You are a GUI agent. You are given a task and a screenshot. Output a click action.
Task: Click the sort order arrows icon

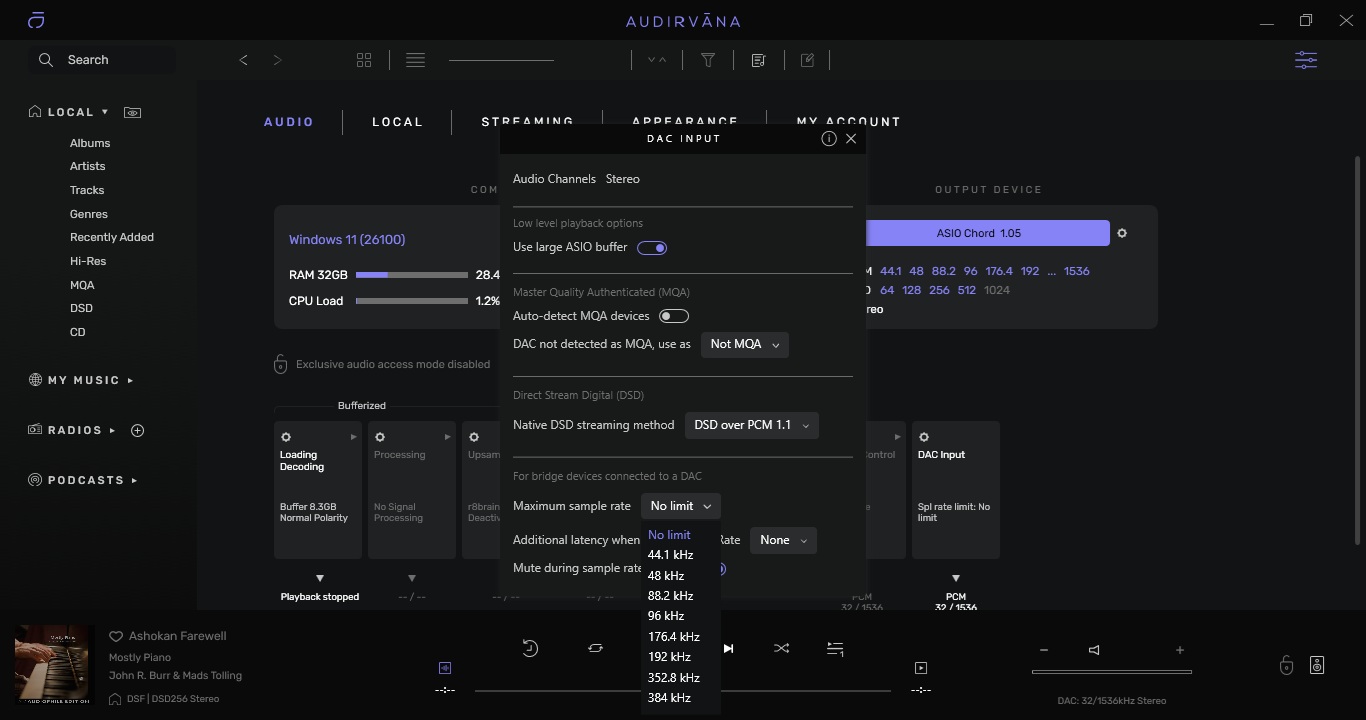pos(656,60)
